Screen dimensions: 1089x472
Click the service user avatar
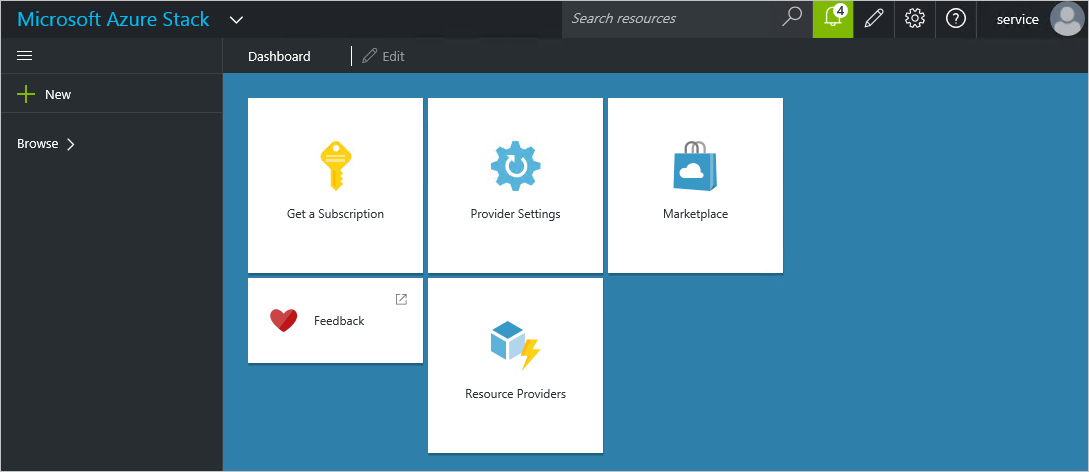1068,19
